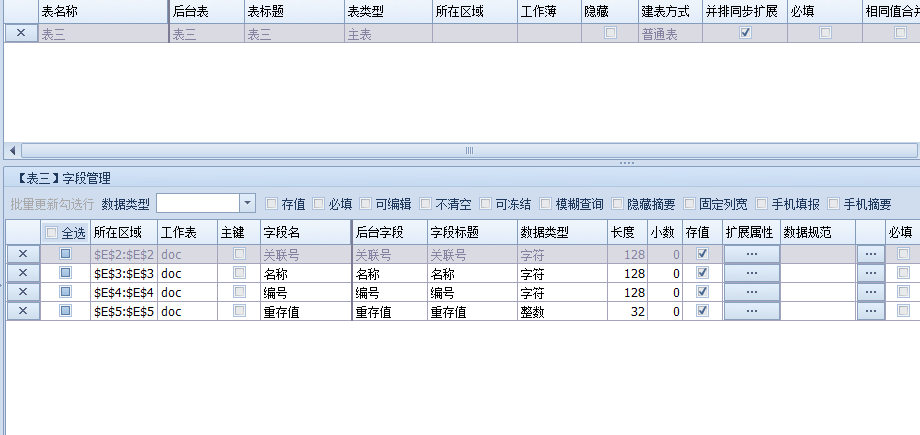Remove the 重存值 field using X icon

tap(22, 311)
